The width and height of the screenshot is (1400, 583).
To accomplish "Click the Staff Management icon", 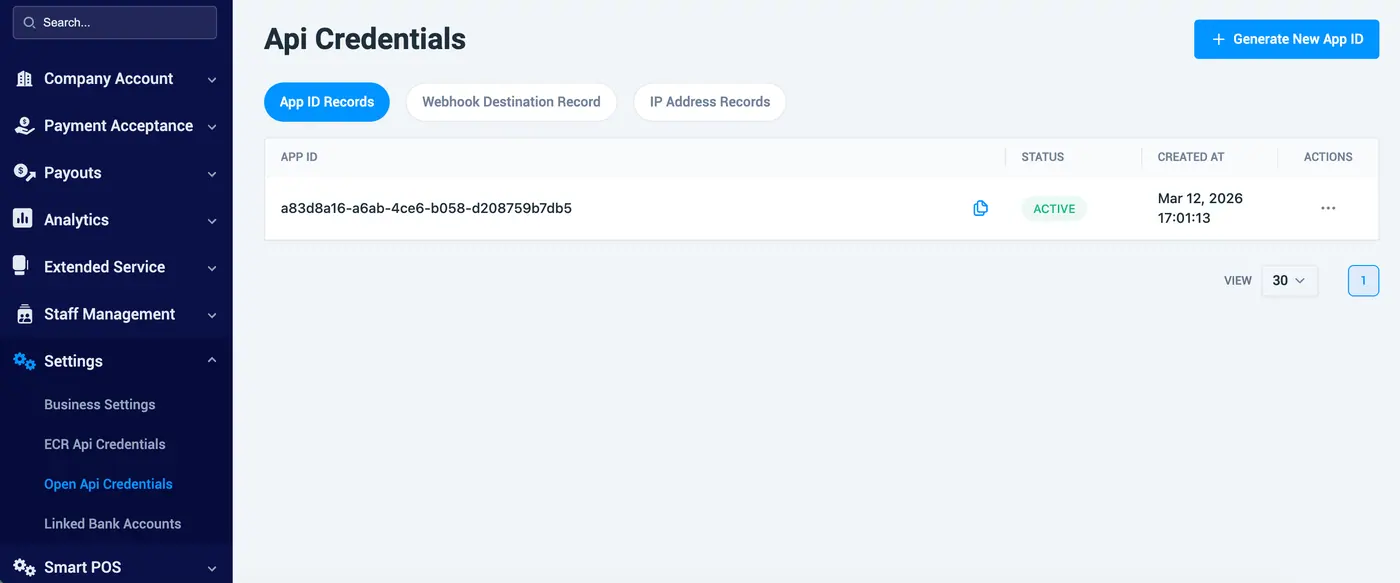I will point(24,314).
